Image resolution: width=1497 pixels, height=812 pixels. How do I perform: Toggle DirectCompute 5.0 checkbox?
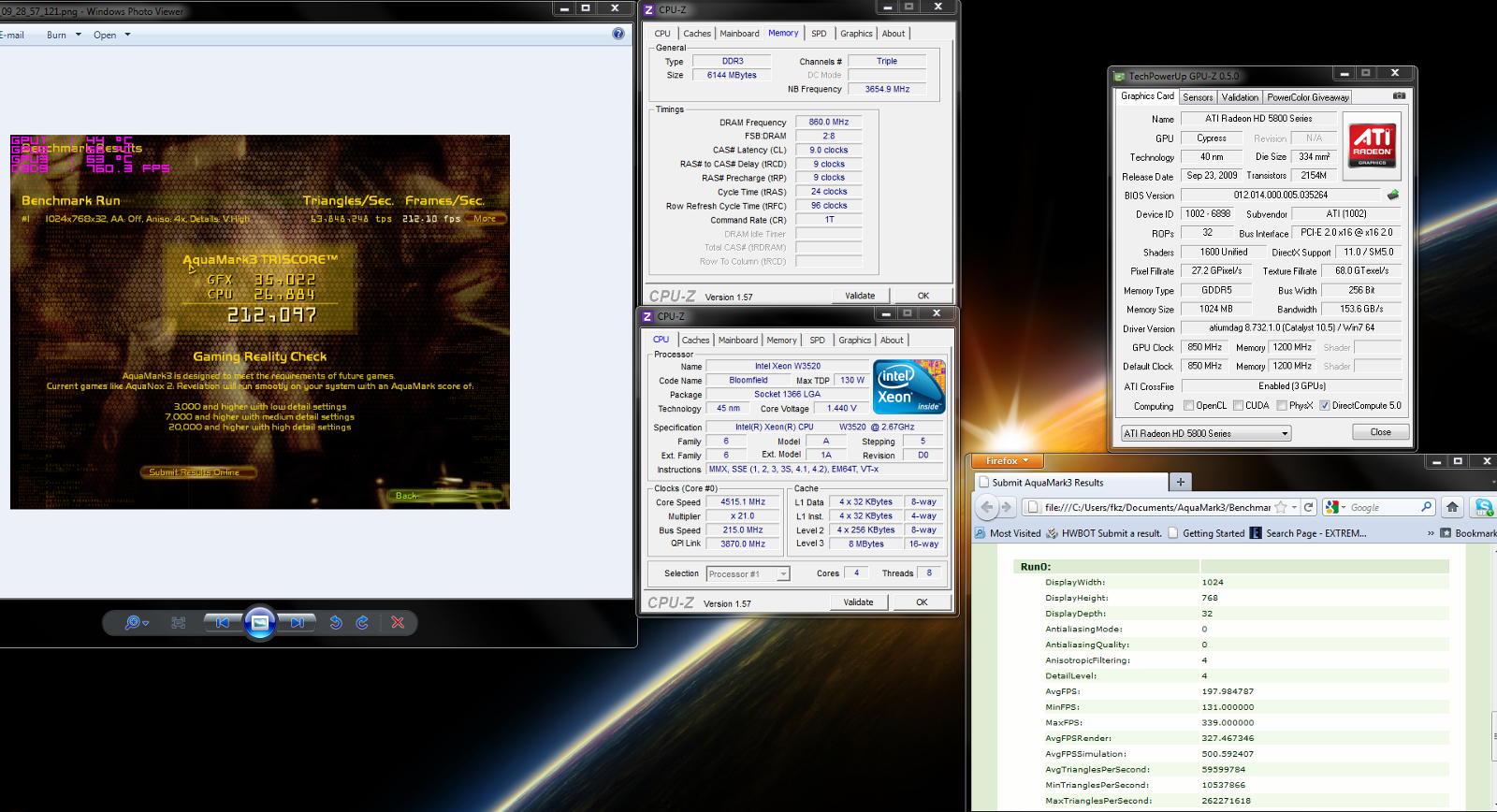pos(1325,406)
